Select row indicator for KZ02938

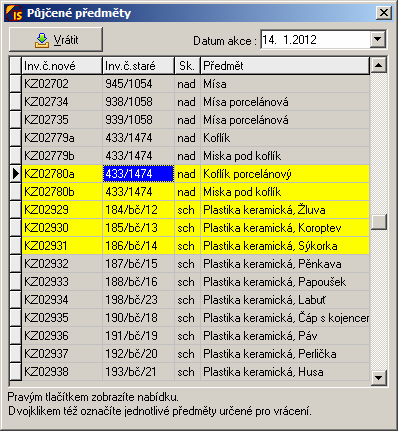(x=15, y=372)
